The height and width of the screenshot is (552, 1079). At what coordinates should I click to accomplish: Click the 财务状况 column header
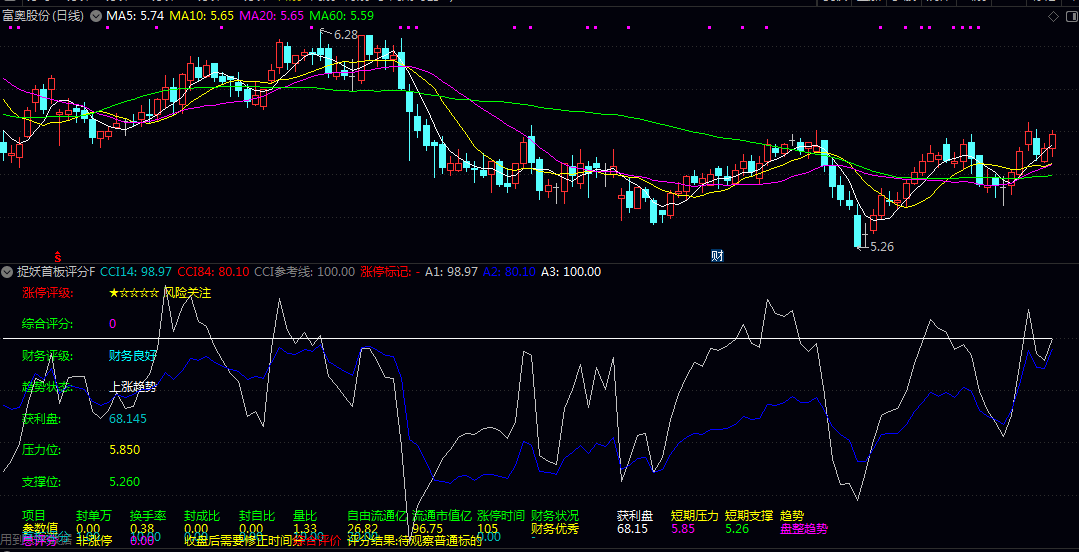(x=555, y=516)
